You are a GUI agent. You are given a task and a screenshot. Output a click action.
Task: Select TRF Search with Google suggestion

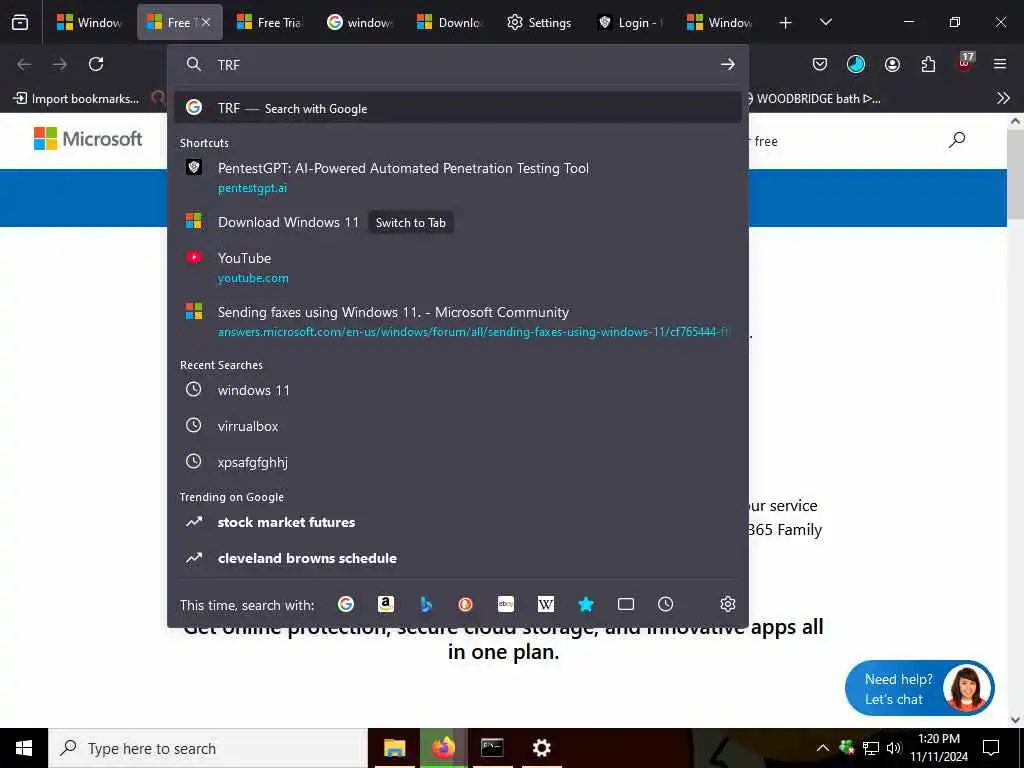[x=457, y=108]
